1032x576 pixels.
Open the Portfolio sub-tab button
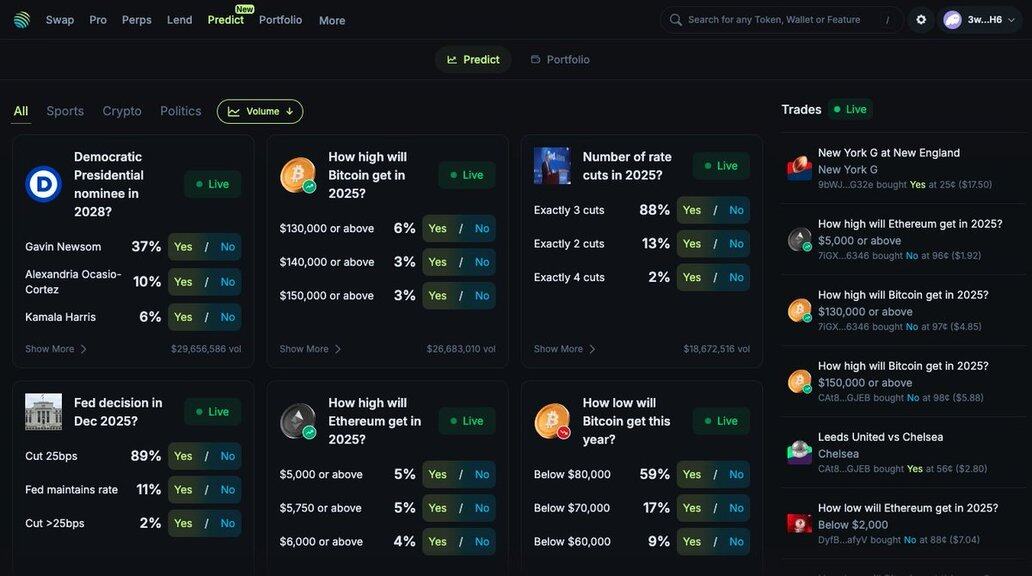560,60
